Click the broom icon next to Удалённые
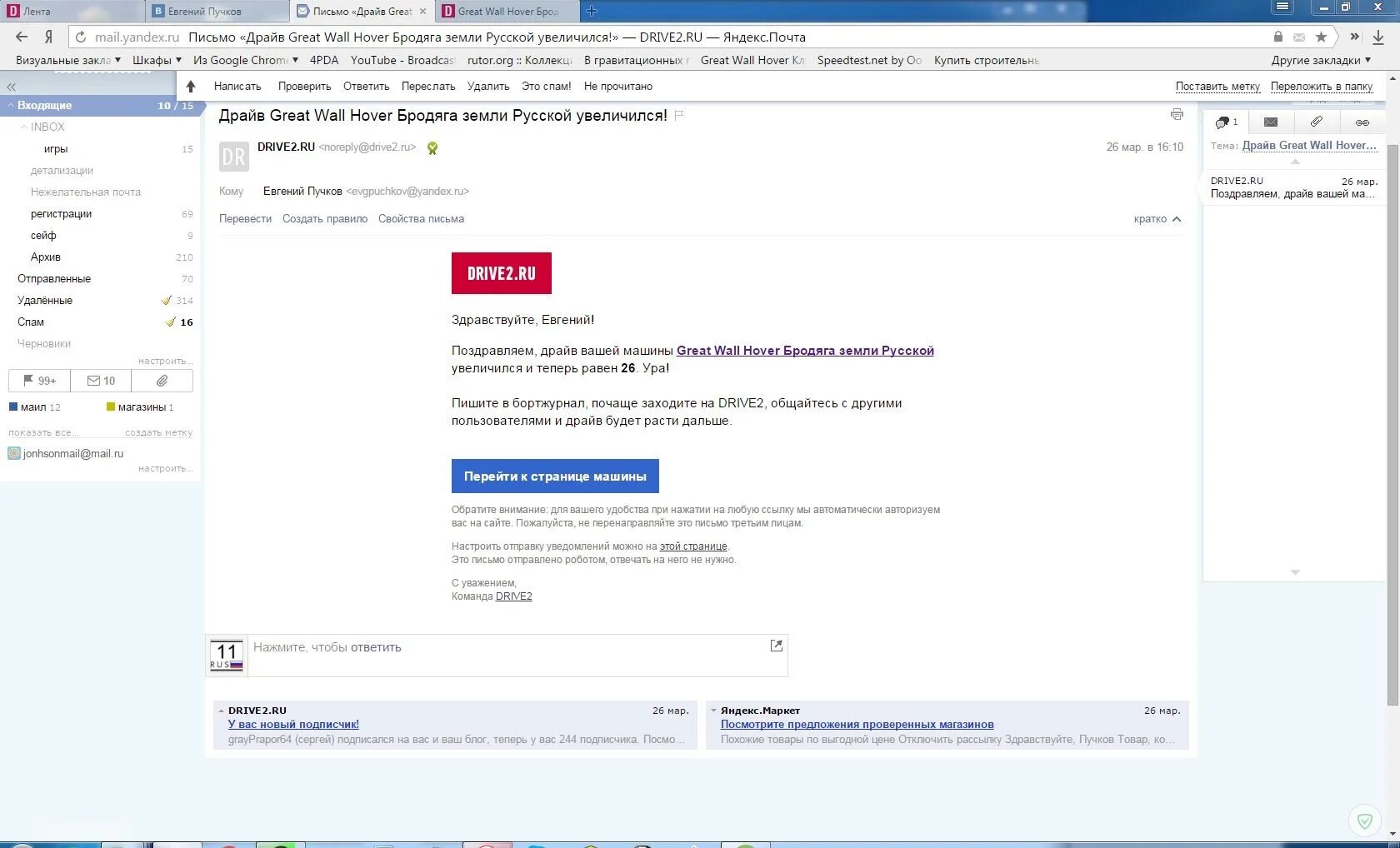Image resolution: width=1400 pixels, height=848 pixels. point(167,300)
